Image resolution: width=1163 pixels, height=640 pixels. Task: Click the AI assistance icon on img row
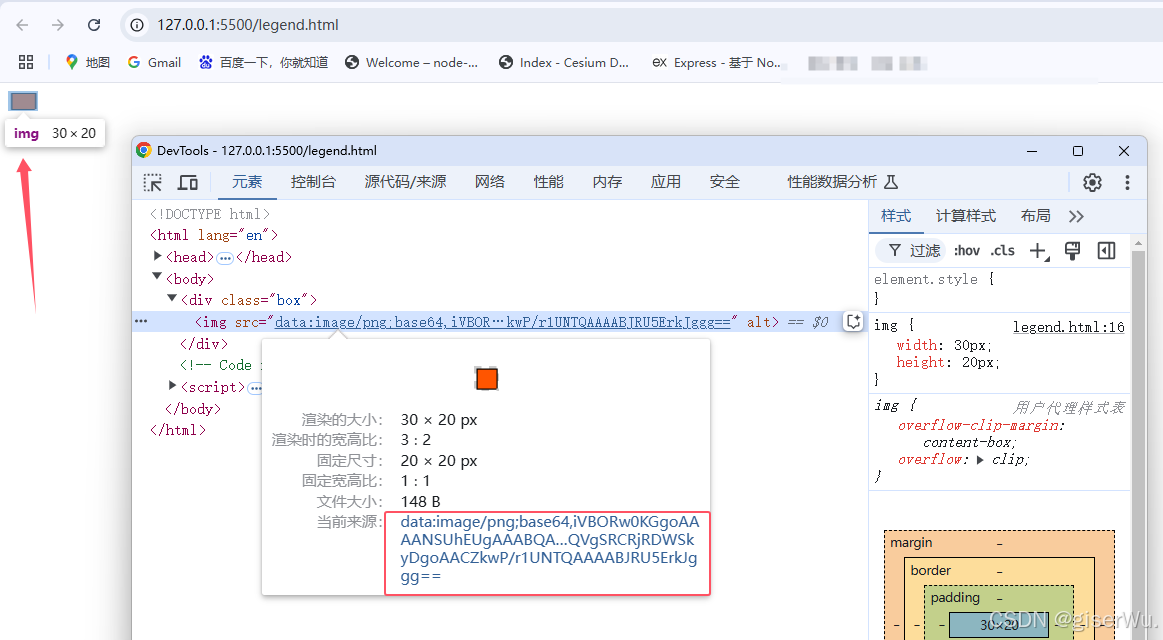coord(853,321)
